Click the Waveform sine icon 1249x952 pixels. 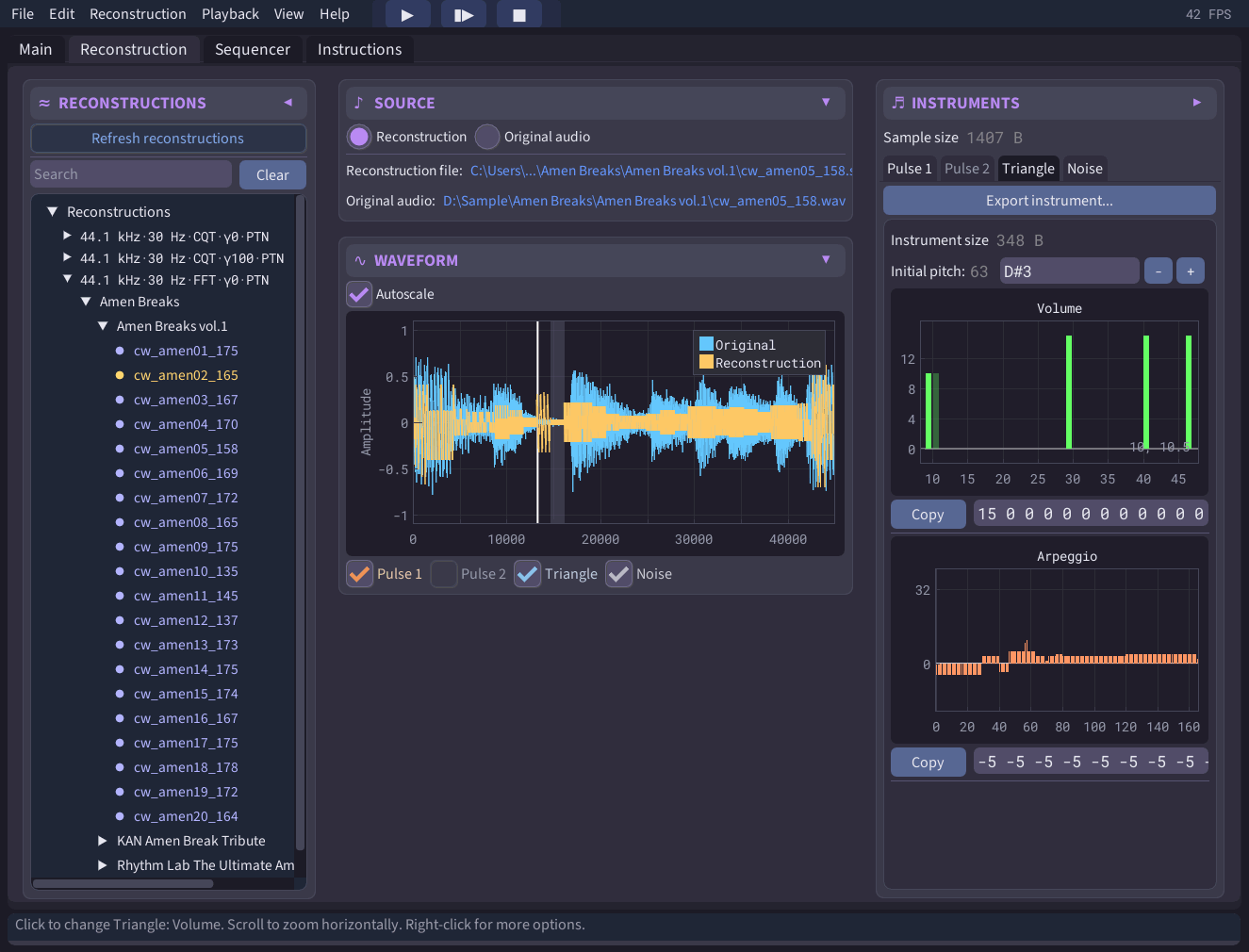point(360,260)
